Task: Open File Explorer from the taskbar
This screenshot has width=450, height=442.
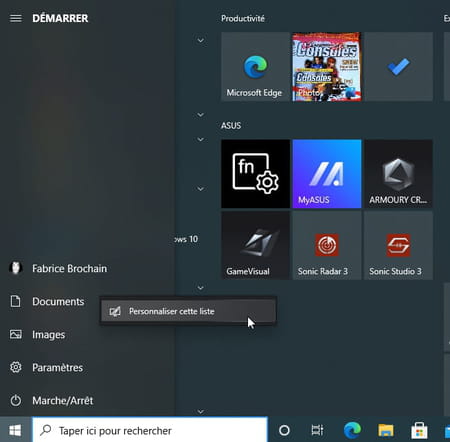Action: click(x=386, y=430)
